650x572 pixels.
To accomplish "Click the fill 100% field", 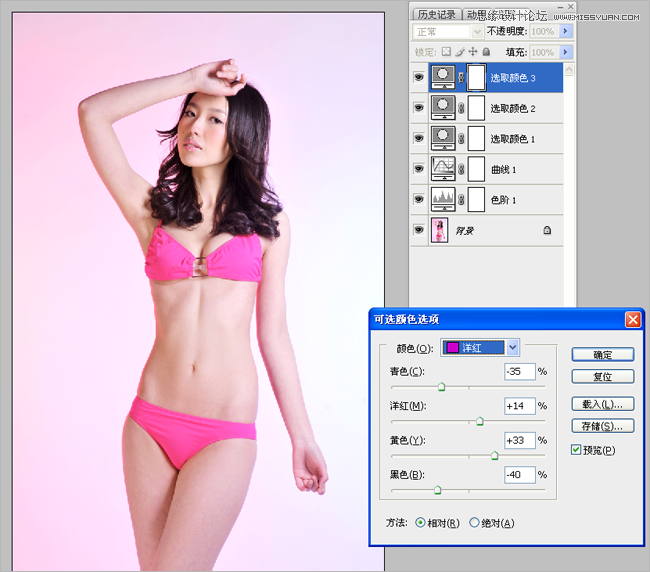I will tap(544, 52).
